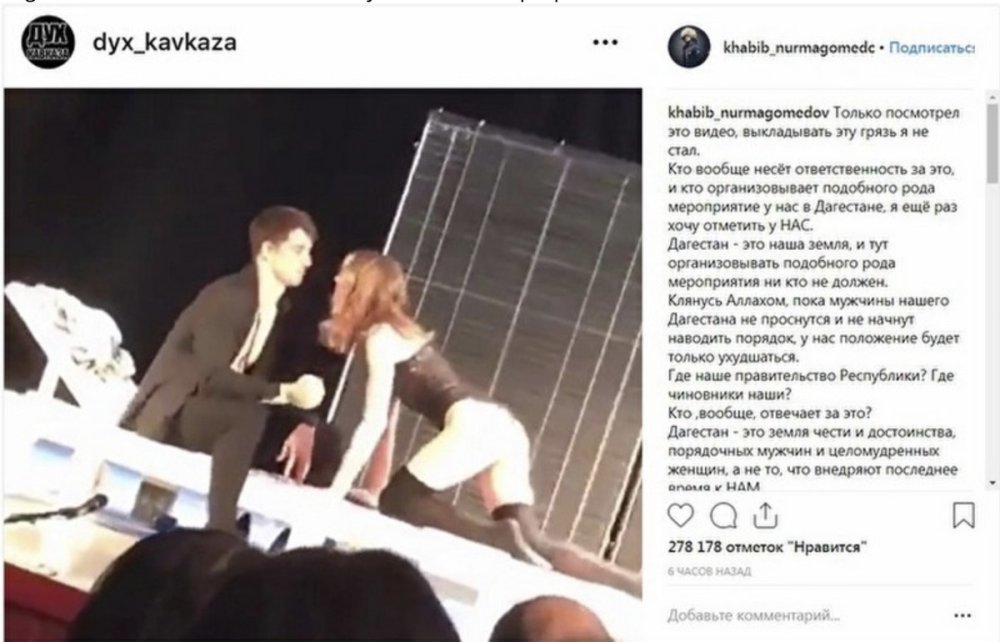Open dyx_kavkaza username link

tap(165, 42)
